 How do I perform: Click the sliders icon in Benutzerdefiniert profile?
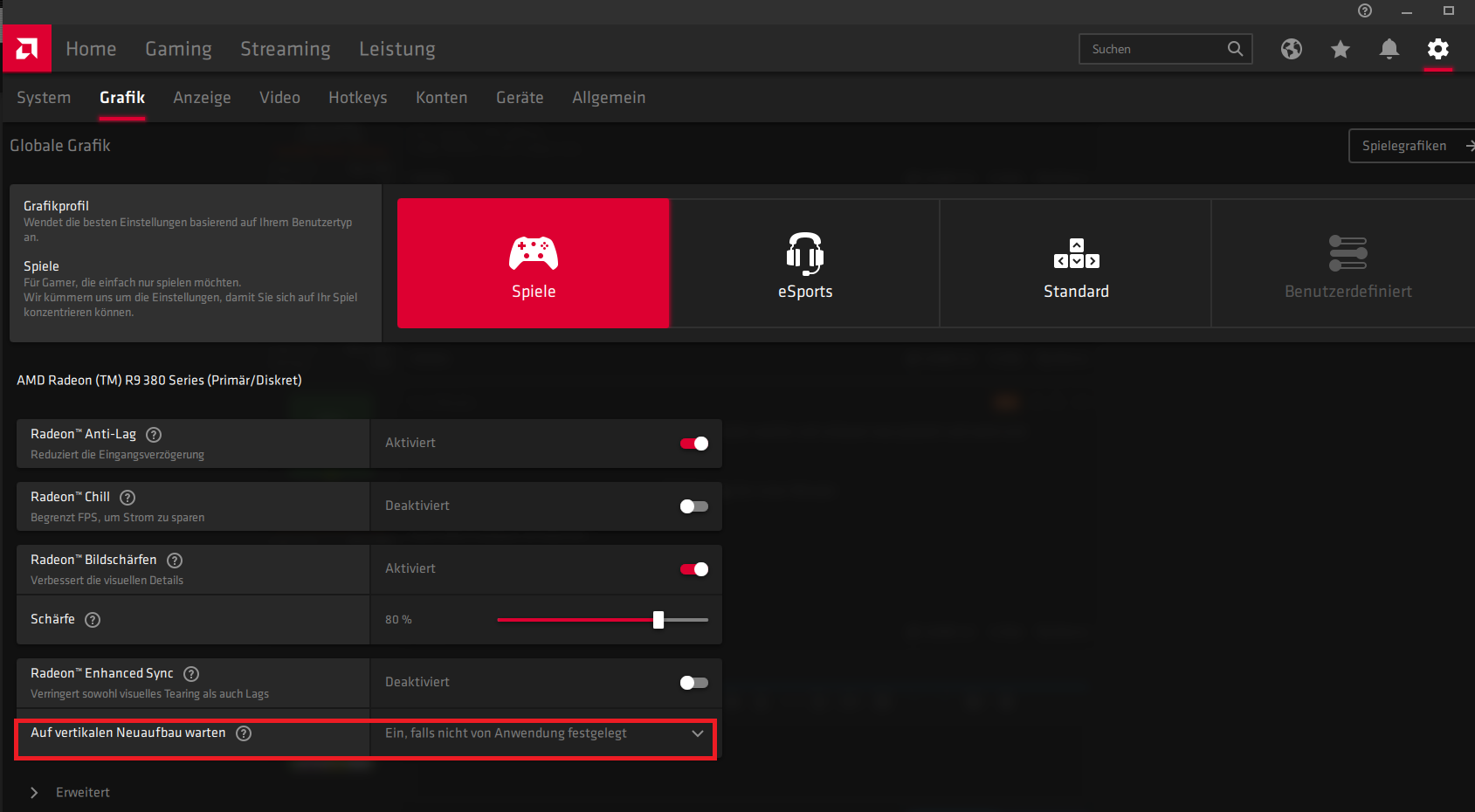(x=1348, y=253)
